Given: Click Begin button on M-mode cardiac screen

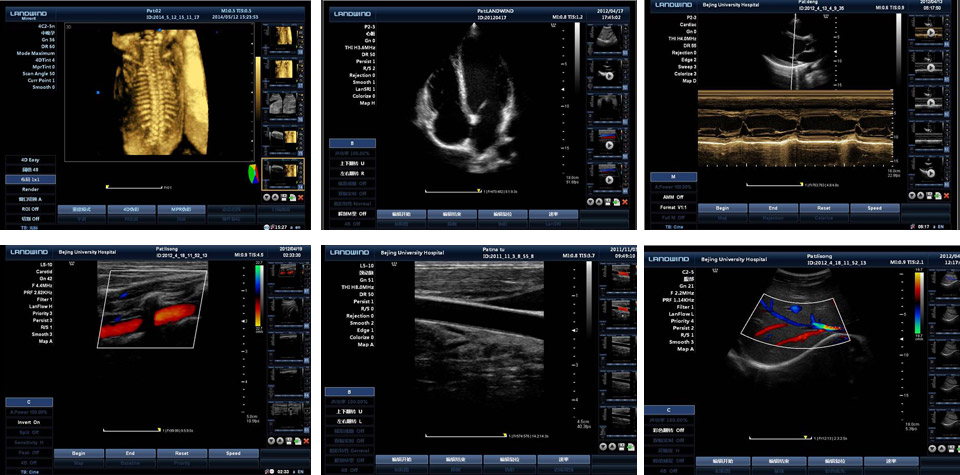Looking at the screenshot, I should tap(722, 208).
